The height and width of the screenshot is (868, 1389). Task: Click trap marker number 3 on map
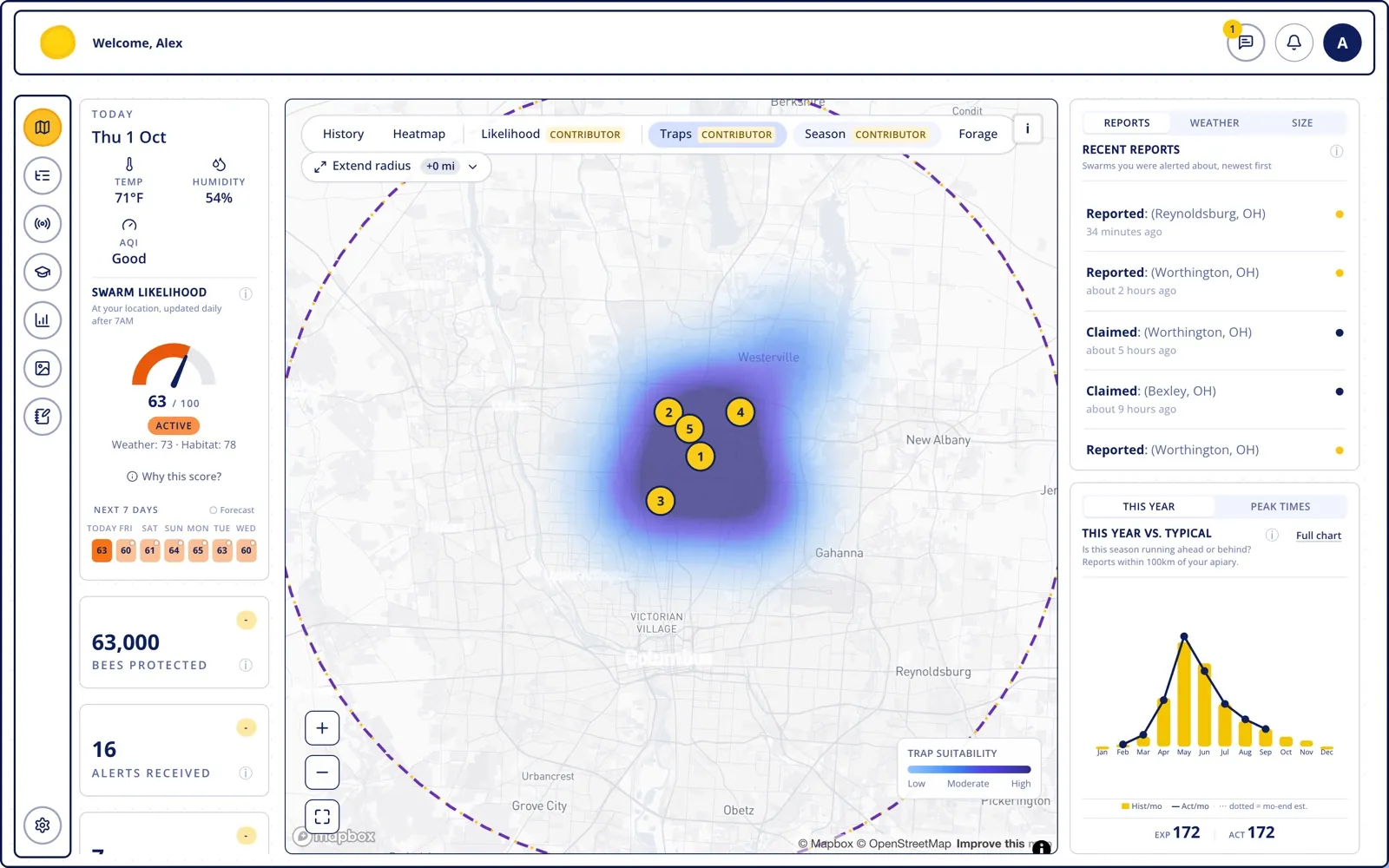pos(661,501)
